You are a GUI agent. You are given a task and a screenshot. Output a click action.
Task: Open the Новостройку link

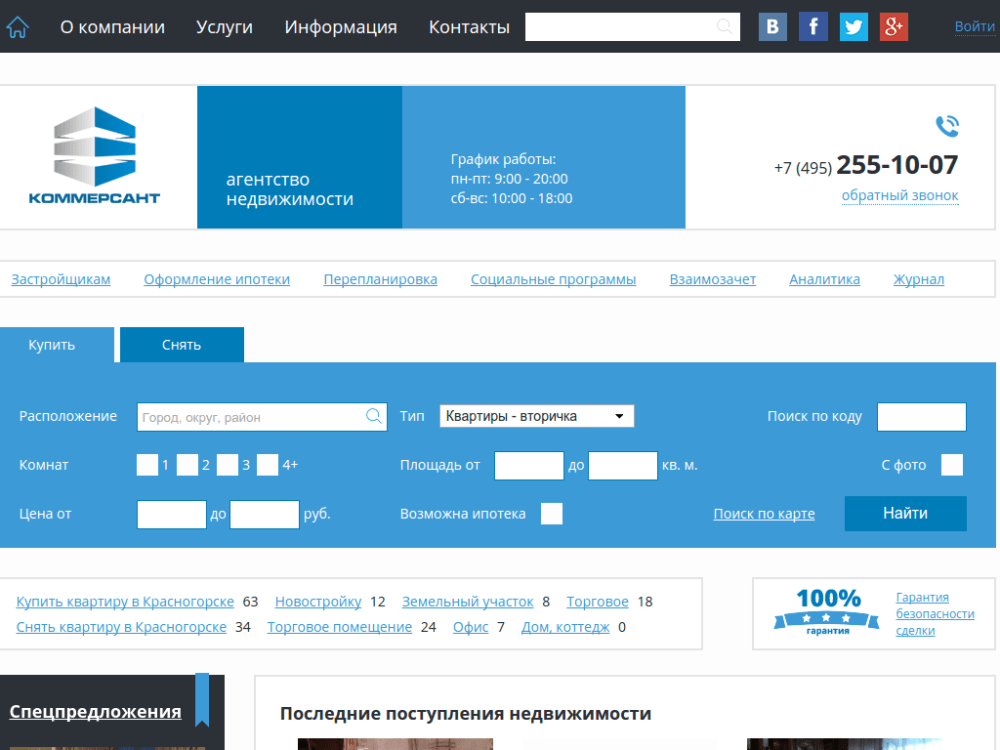318,601
